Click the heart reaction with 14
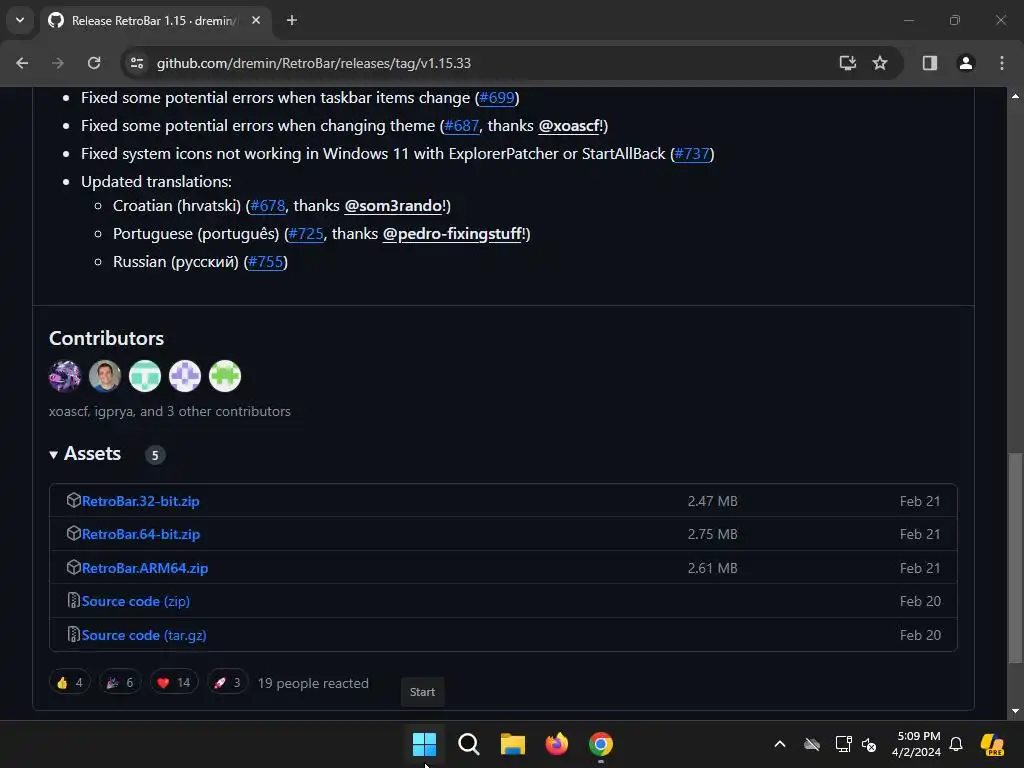 point(174,683)
